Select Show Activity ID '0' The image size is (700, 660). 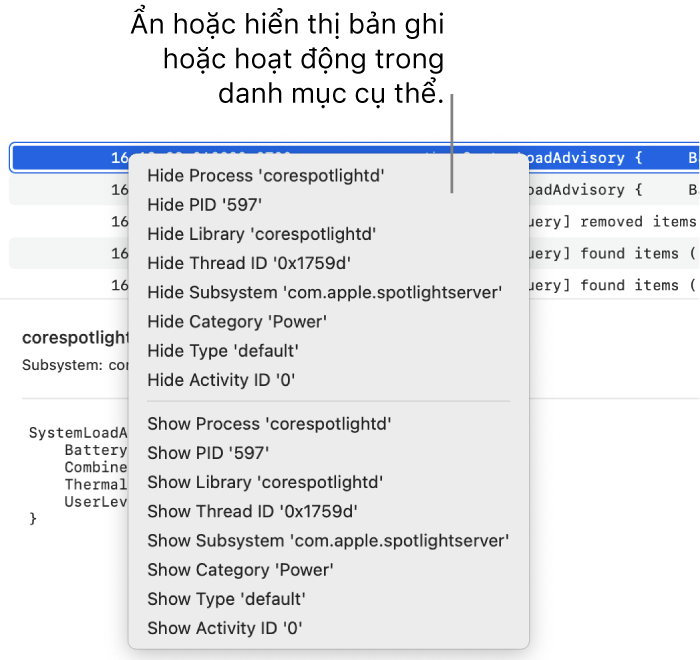tap(225, 628)
